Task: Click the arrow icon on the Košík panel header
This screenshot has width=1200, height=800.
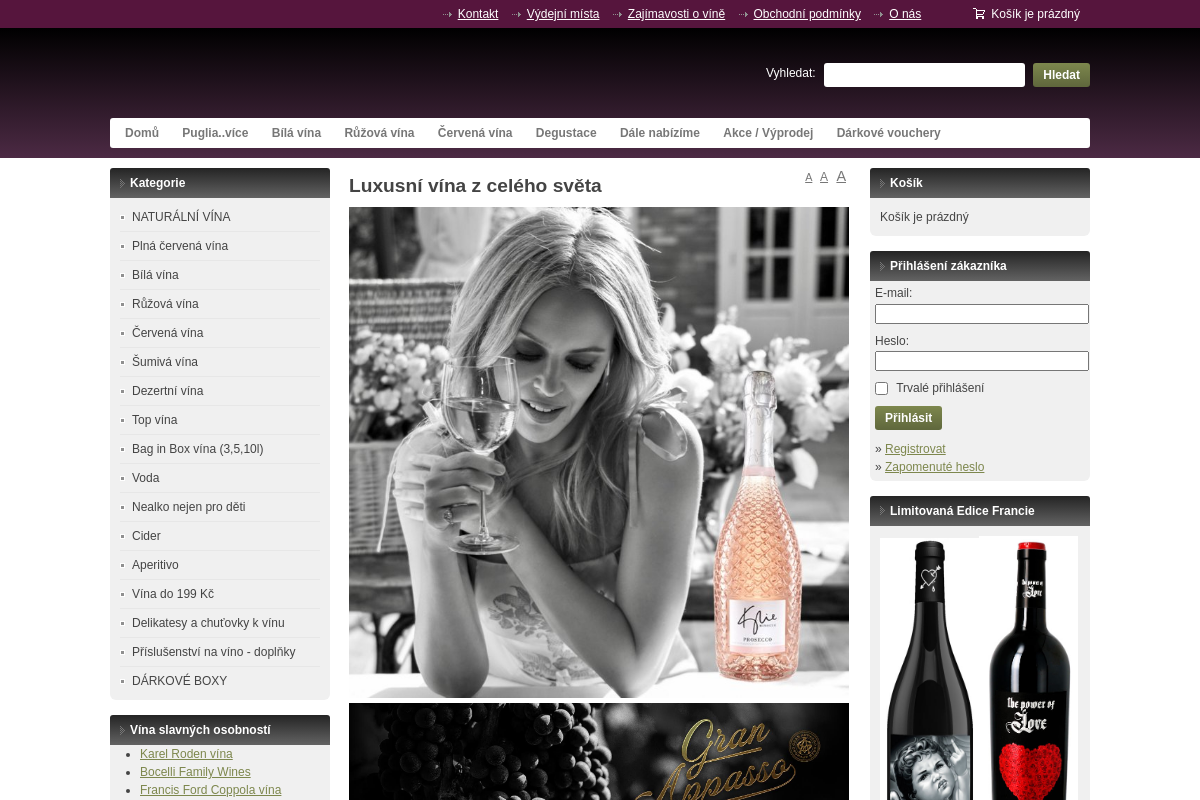Action: [881, 183]
